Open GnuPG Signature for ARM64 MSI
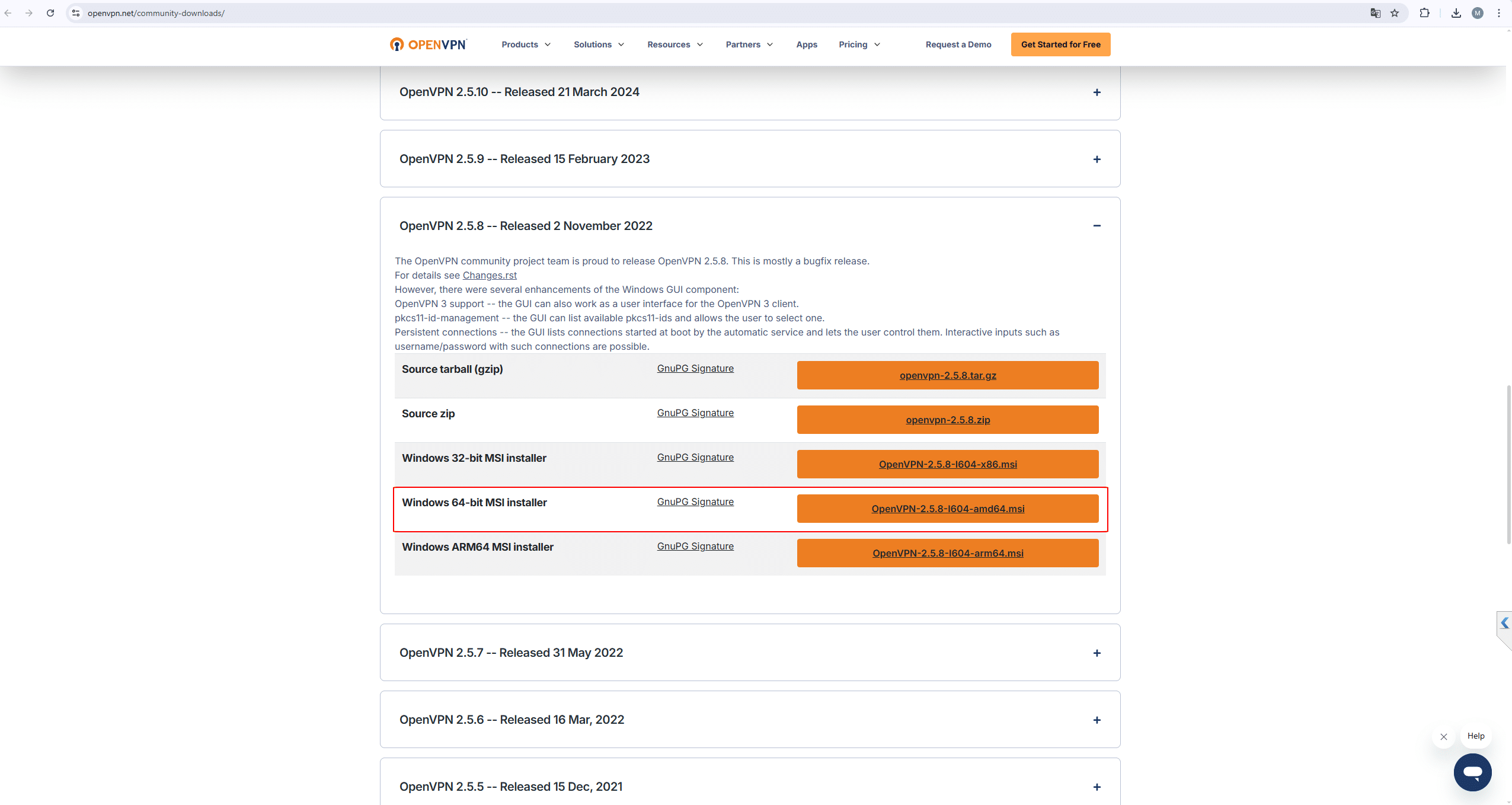Screen dimensions: 1512x805 (695, 546)
